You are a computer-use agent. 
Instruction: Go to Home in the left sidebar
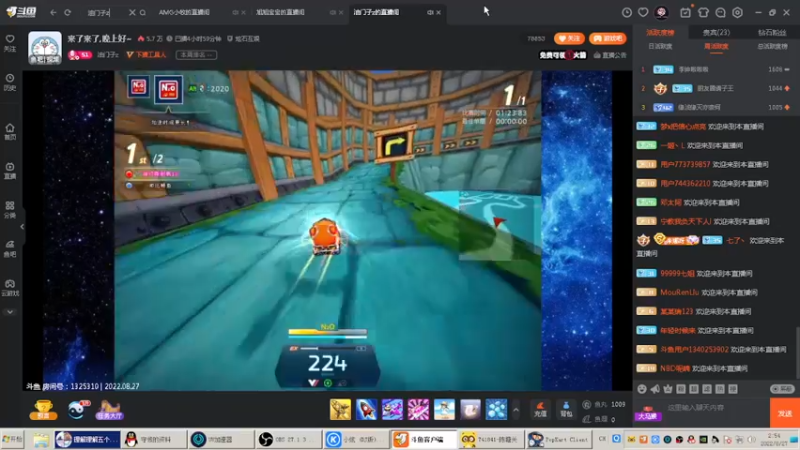pyautogui.click(x=10, y=131)
